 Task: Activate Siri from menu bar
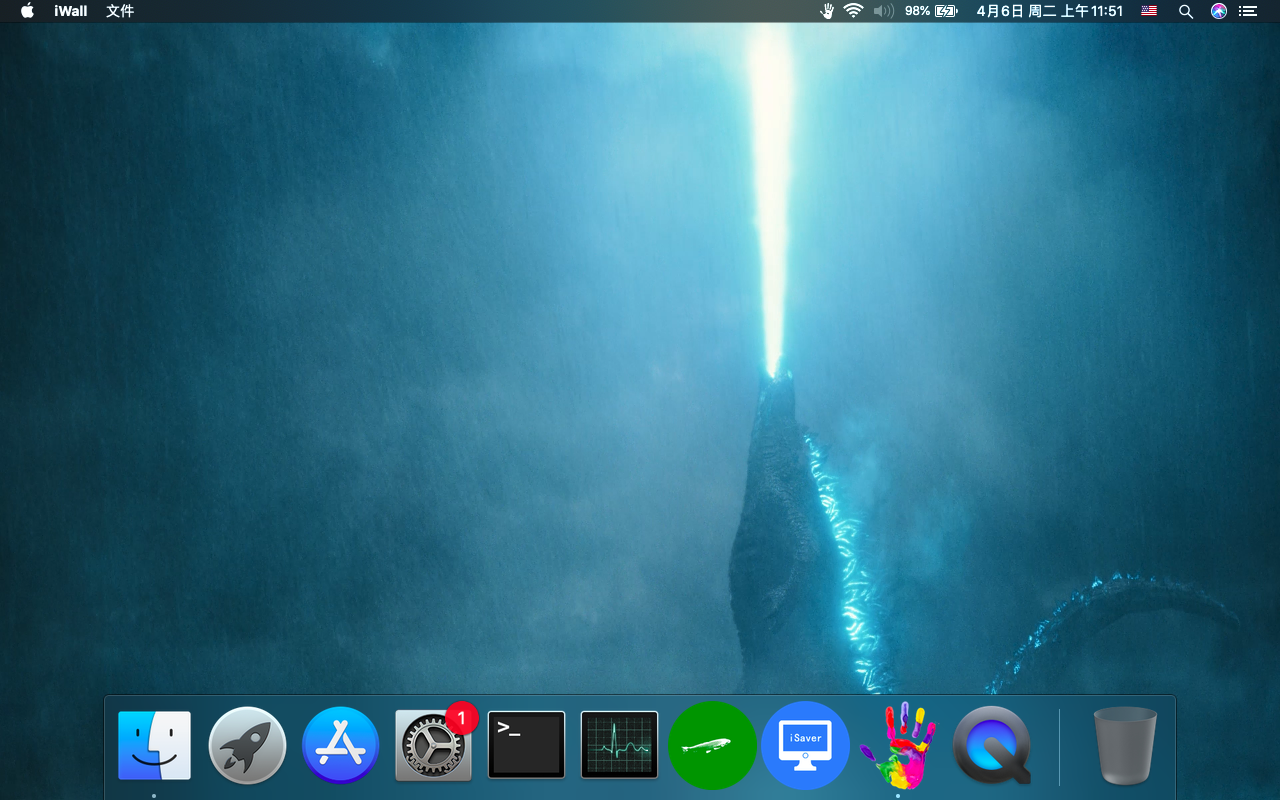tap(1218, 11)
